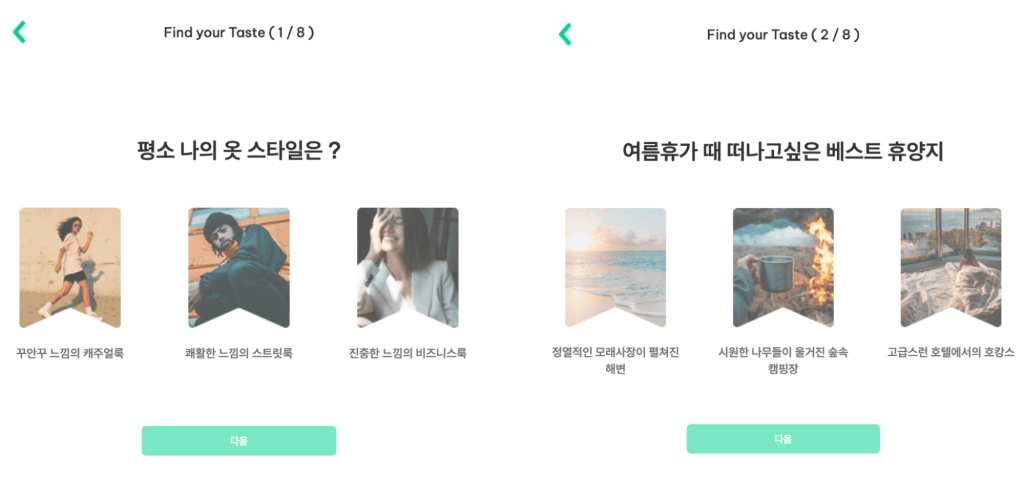Screen dimensions: 1024x498
Task: Select the casual look photo card
Action: (70, 268)
